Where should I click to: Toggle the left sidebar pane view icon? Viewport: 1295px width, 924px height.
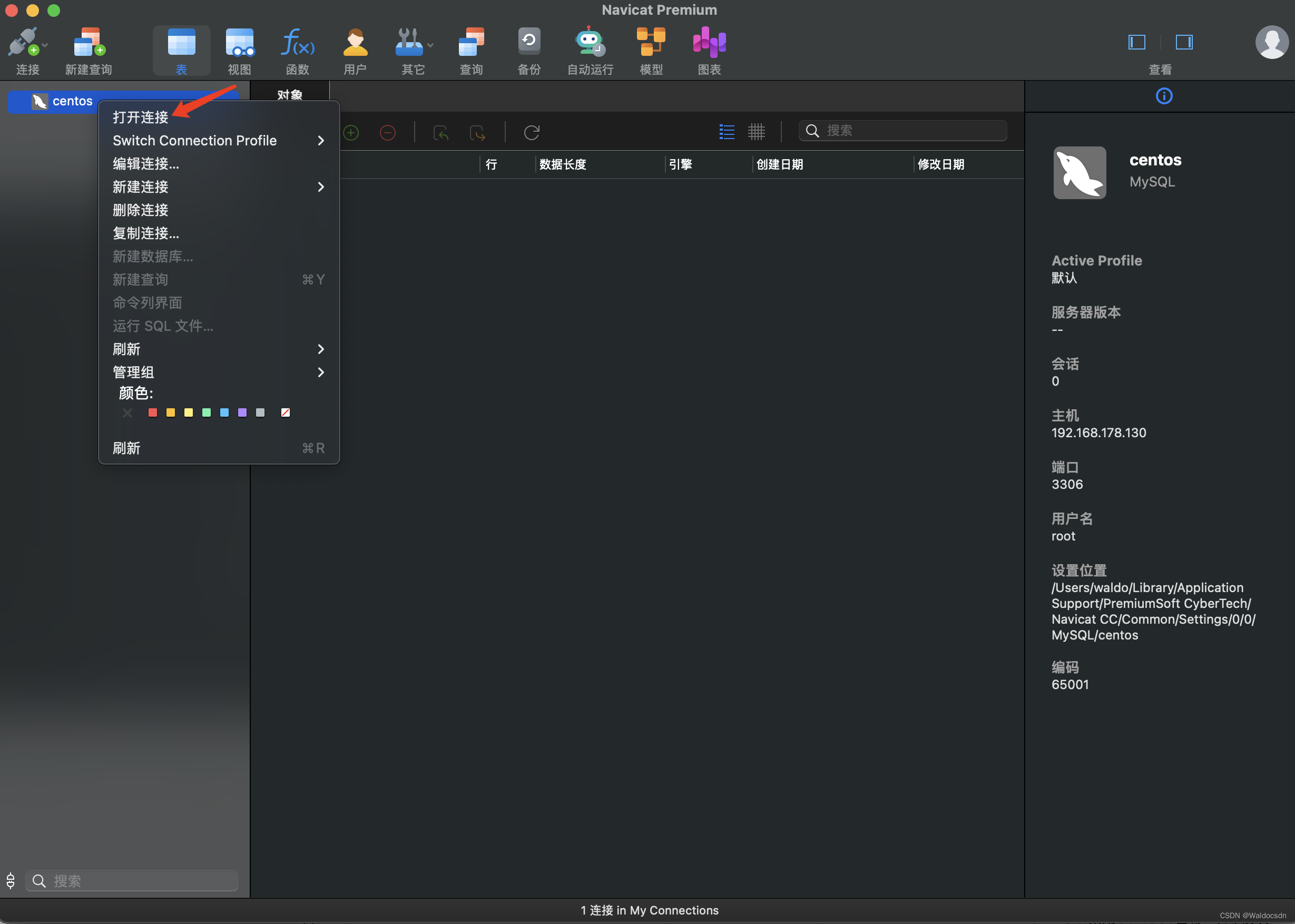[x=1136, y=42]
